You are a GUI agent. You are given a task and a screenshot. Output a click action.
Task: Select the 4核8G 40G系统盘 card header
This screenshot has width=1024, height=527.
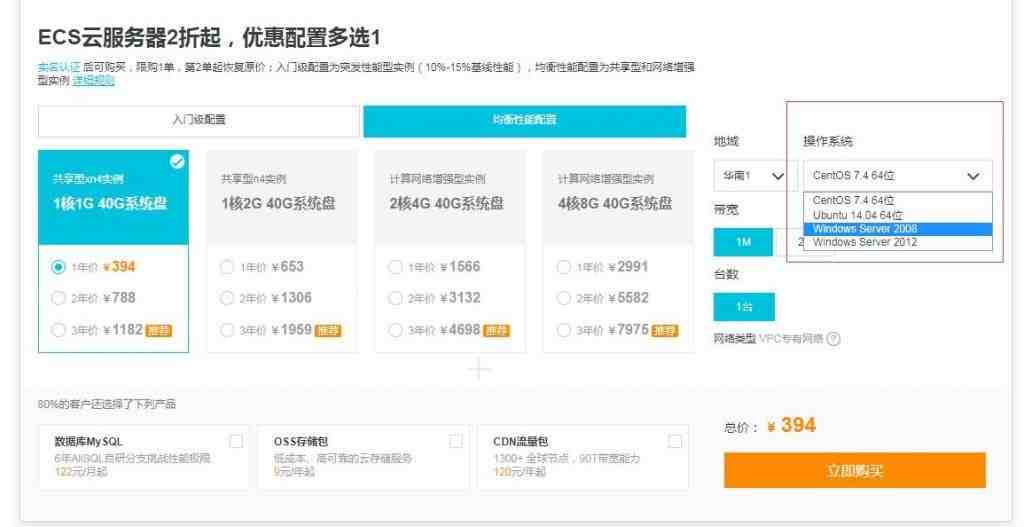pos(618,197)
